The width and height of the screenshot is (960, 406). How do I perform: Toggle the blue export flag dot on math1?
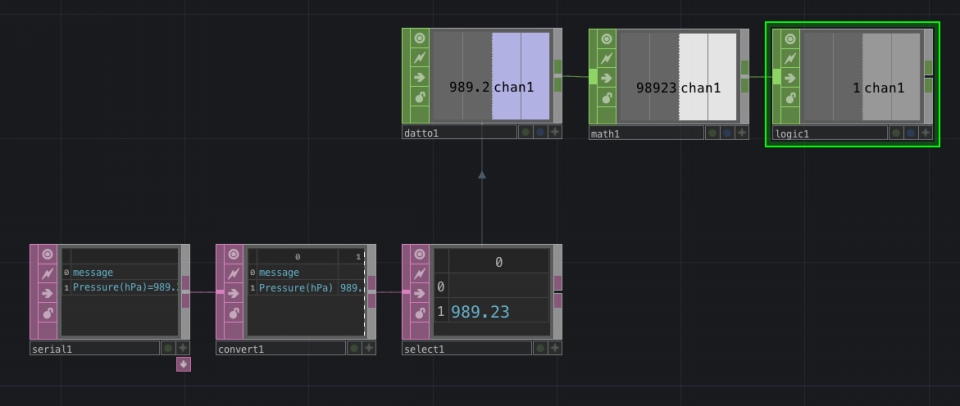(x=727, y=132)
